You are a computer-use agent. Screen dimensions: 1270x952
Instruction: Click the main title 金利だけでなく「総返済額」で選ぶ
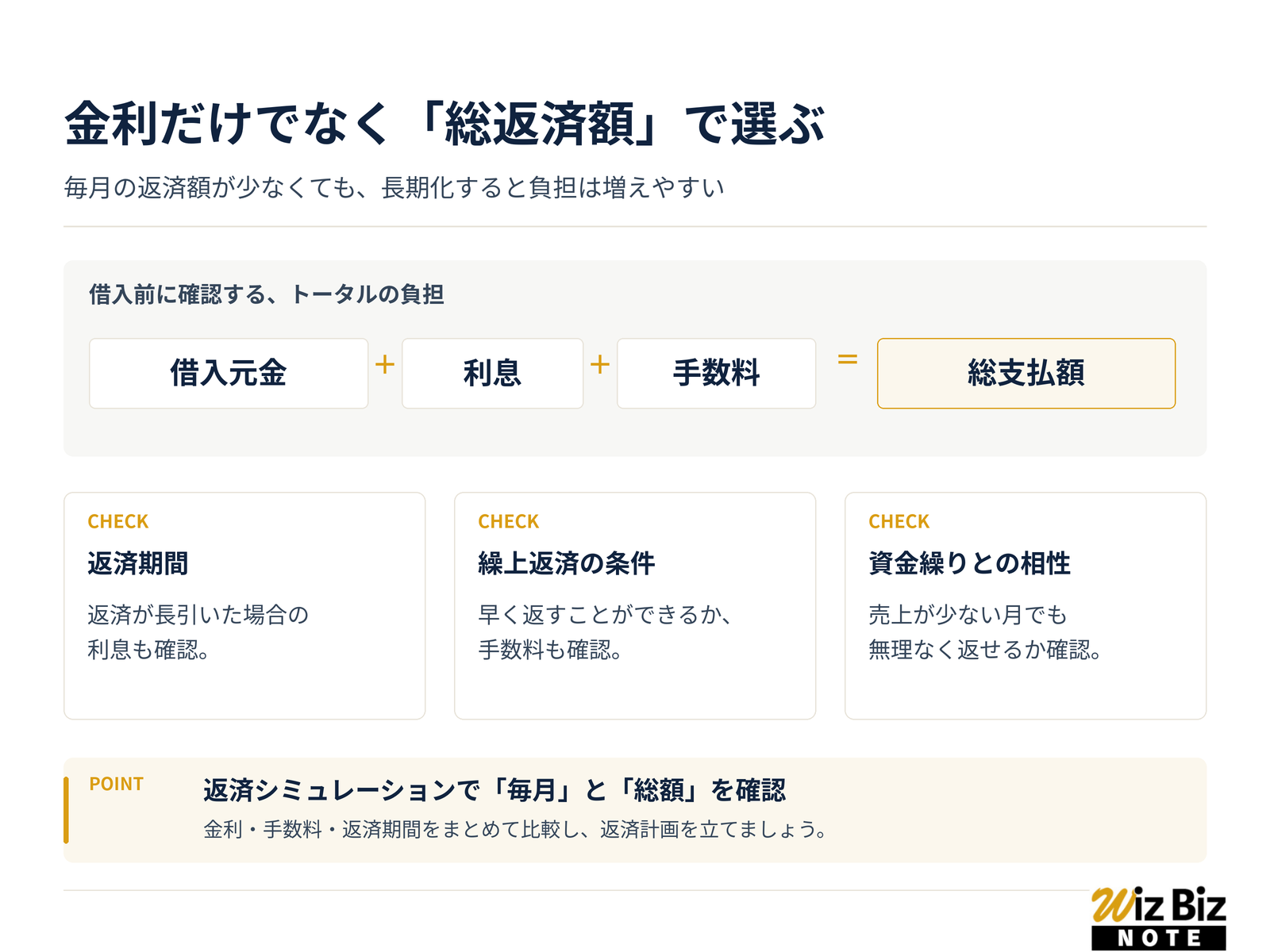[445, 124]
